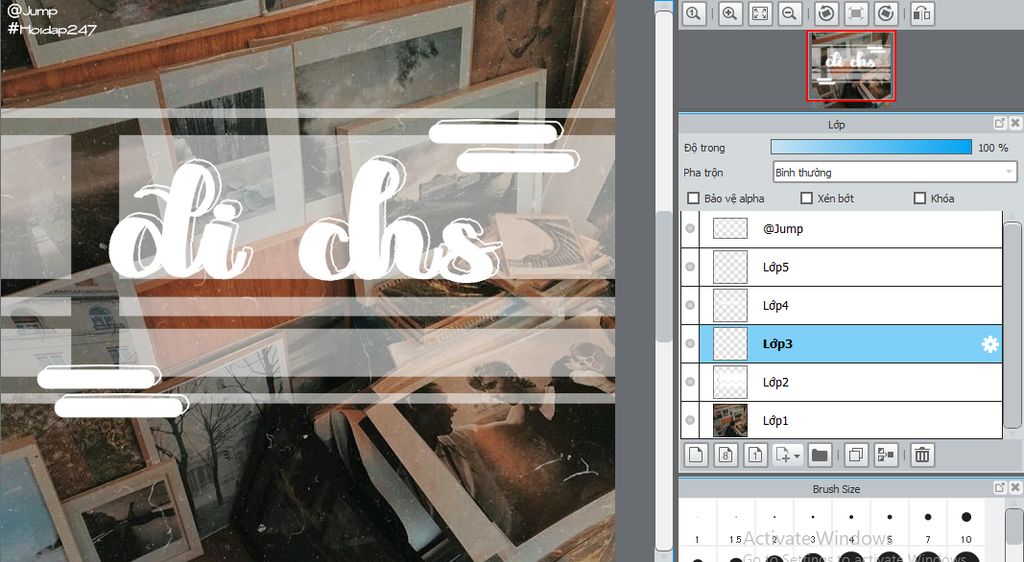This screenshot has width=1024, height=562.
Task: Fit canvas to screen button
Action: 760,13
